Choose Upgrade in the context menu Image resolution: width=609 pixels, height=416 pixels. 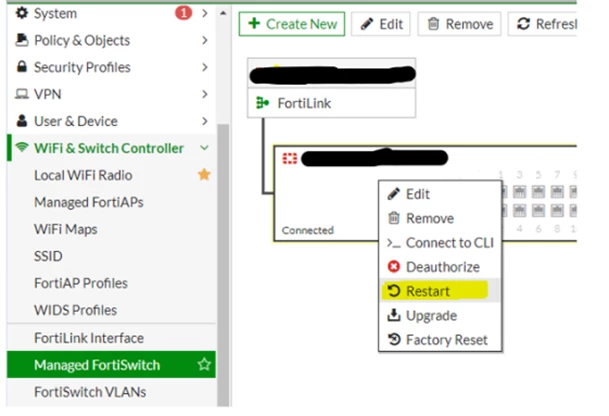click(x=440, y=315)
